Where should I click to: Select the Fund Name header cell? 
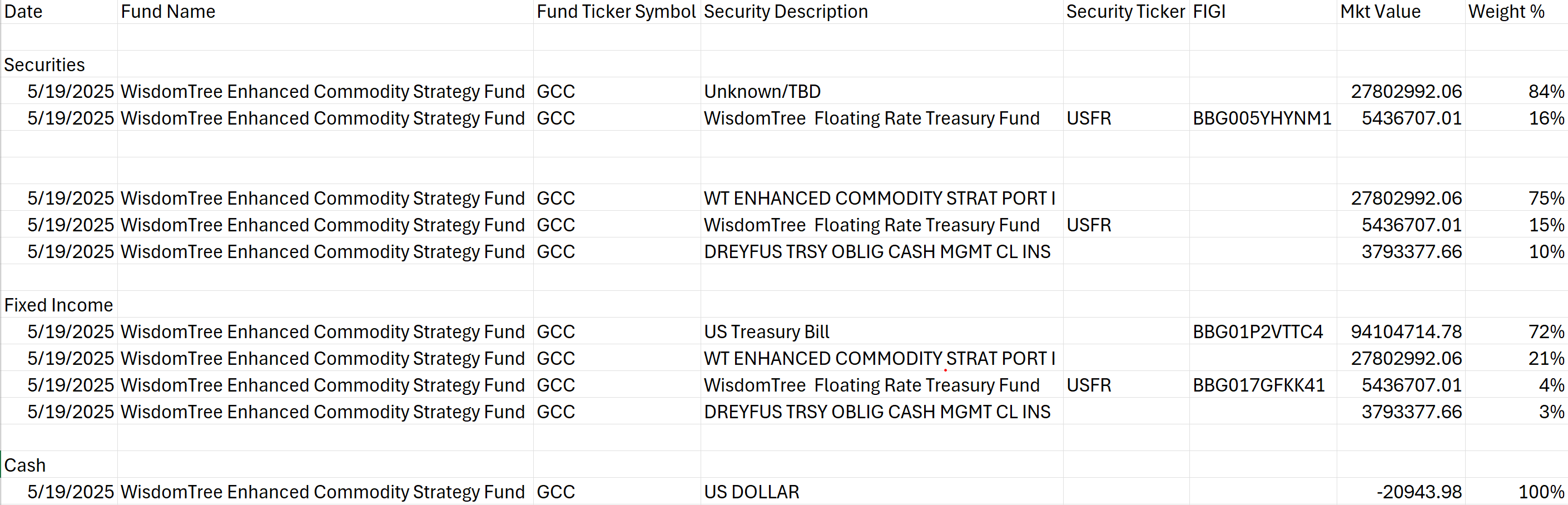tap(325, 12)
